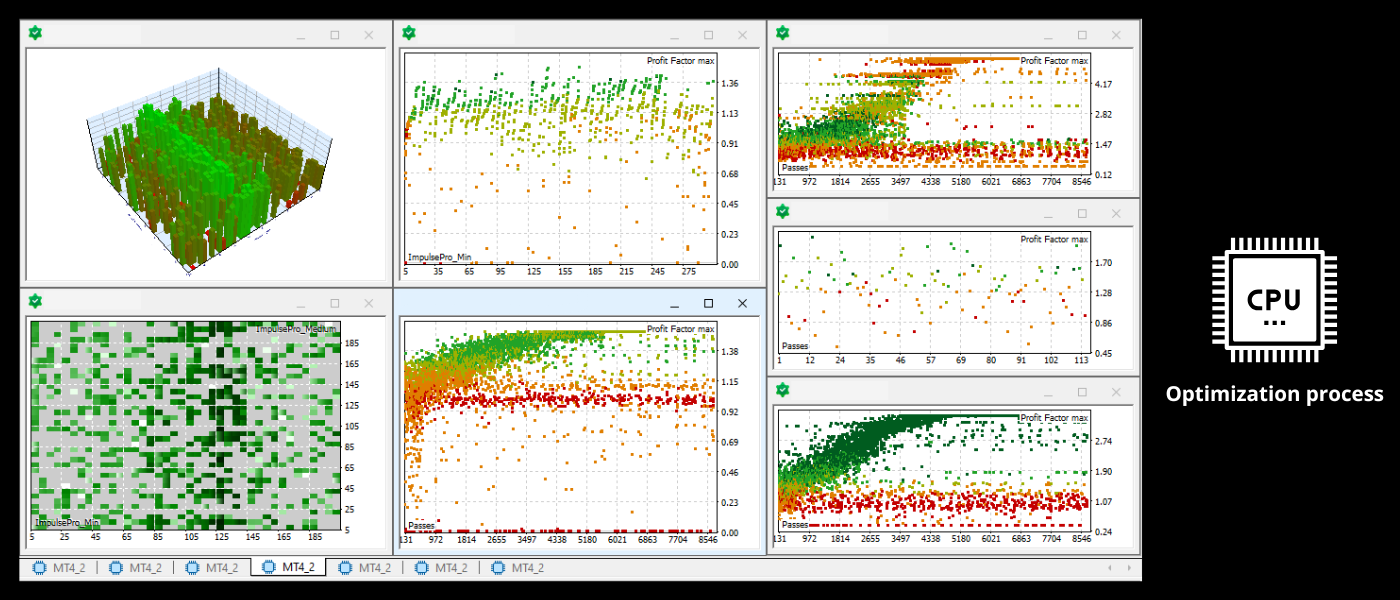Viewport: 1400px width, 600px height.
Task: Click the title icon of the 113-pass chart window
Action: pos(783,212)
